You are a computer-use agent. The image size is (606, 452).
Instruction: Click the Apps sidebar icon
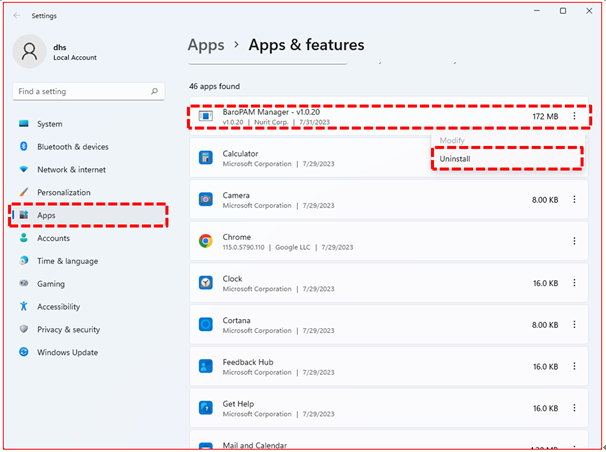click(x=24, y=215)
